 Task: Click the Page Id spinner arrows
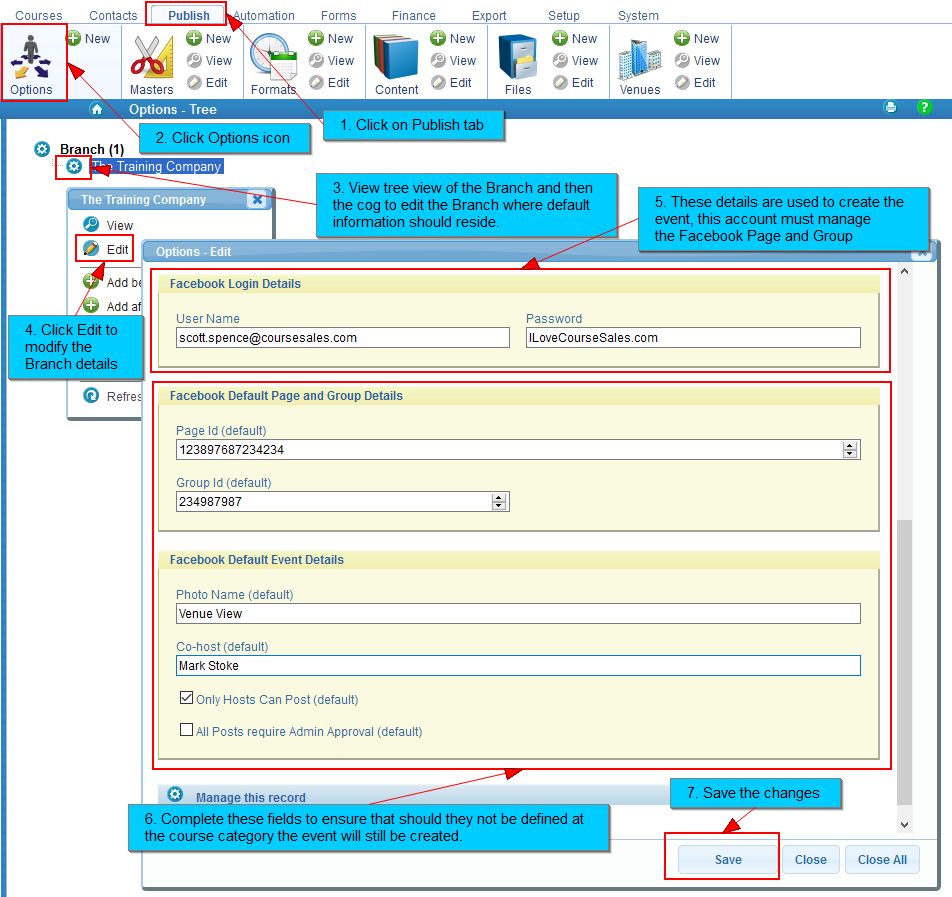pyautogui.click(x=850, y=449)
